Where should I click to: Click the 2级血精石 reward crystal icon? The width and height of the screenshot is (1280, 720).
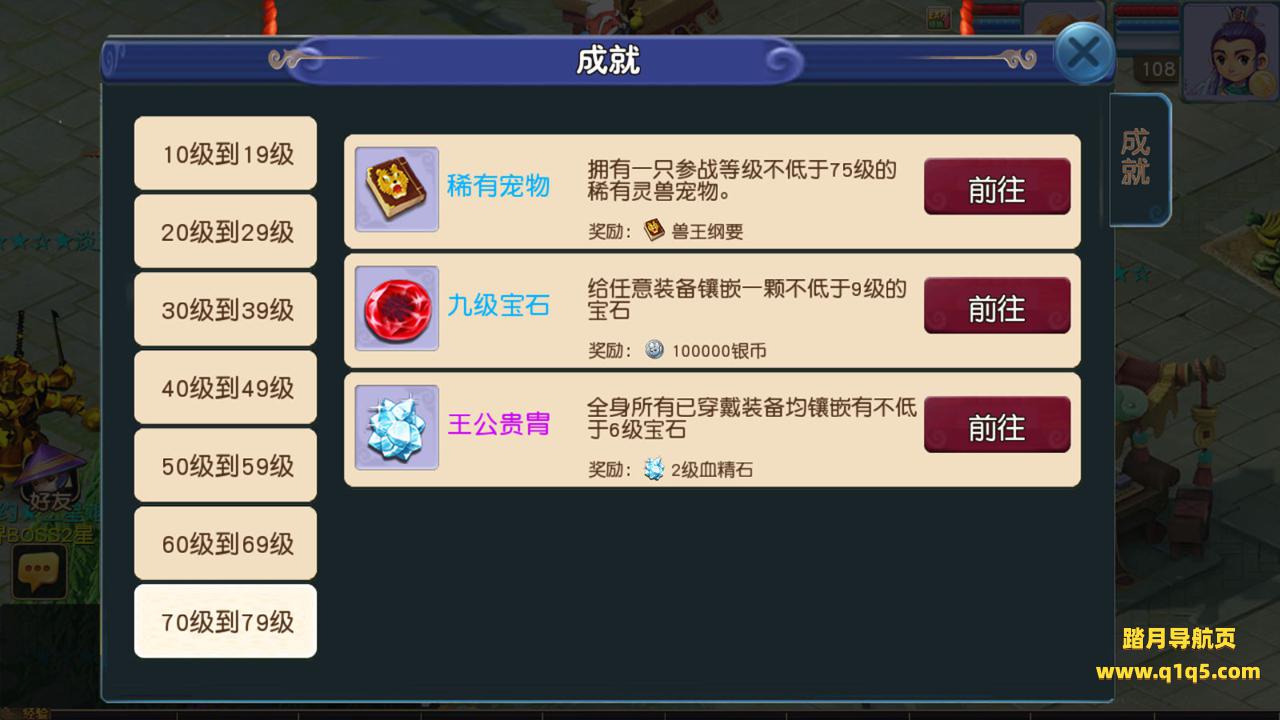[654, 468]
